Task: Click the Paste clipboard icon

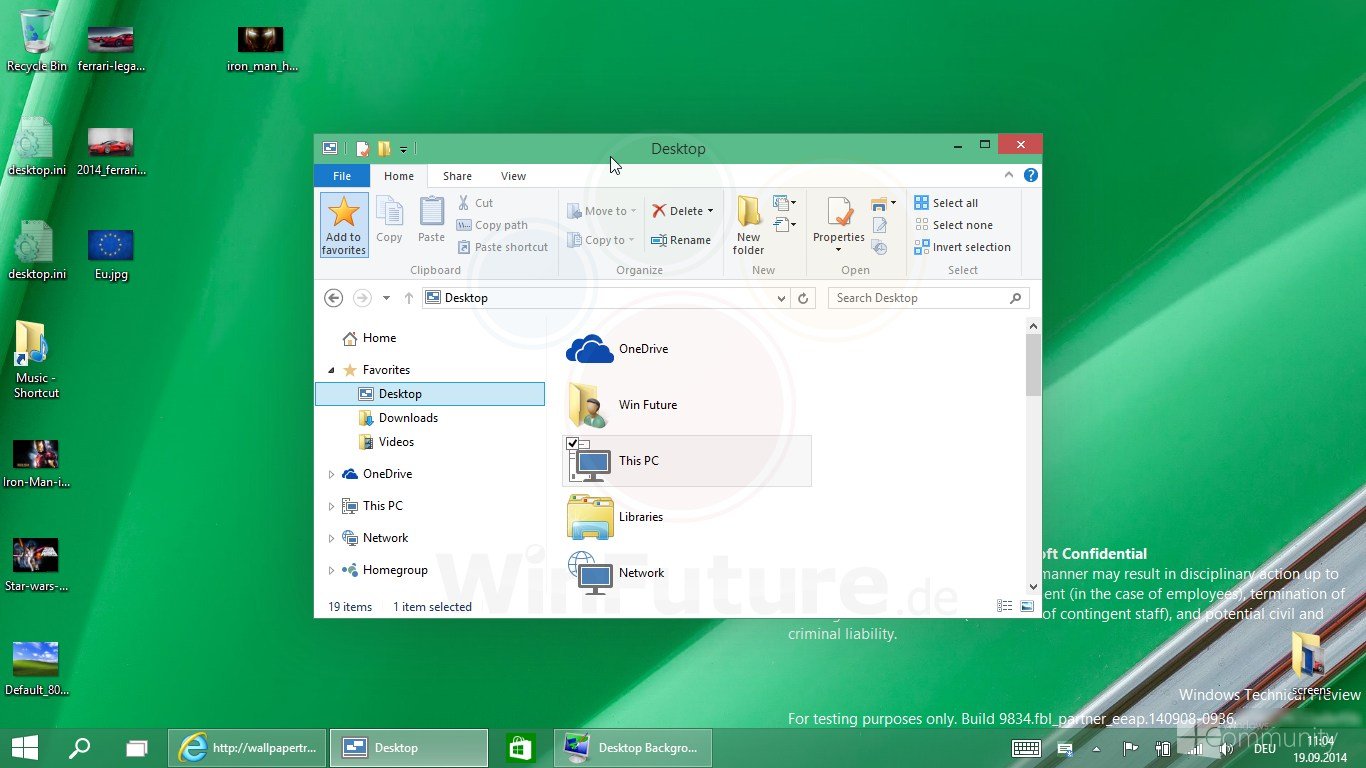Action: [x=432, y=212]
